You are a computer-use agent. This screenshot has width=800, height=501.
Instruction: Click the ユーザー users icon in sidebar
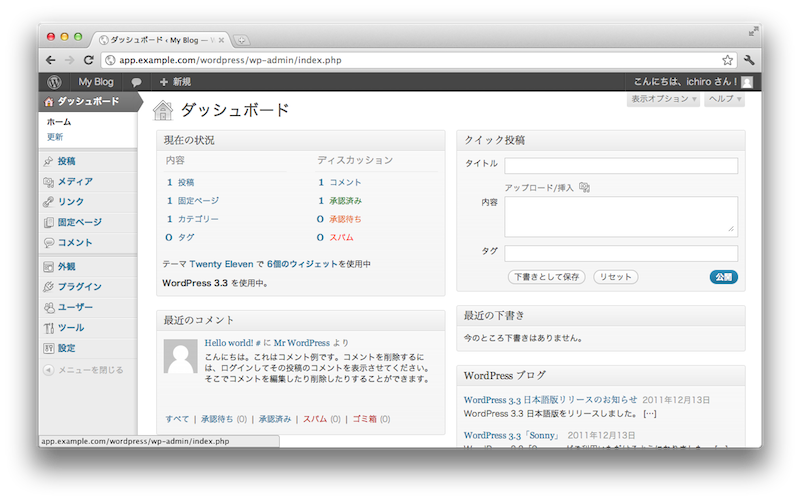[x=48, y=307]
